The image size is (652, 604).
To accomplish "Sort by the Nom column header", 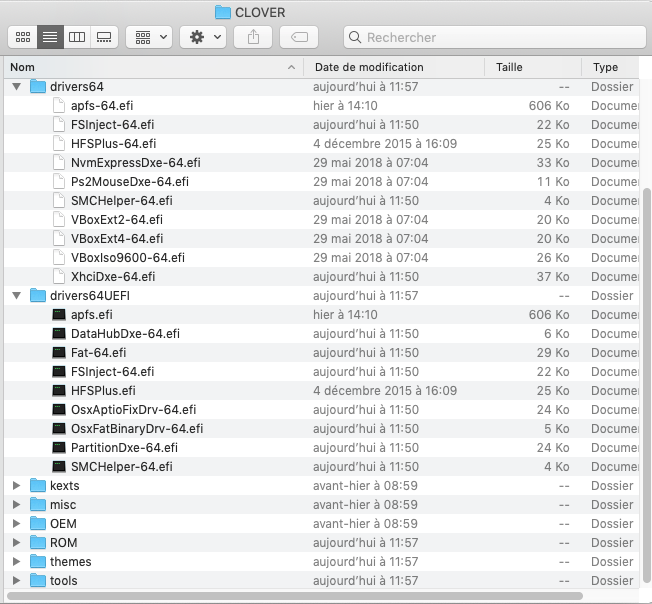I will (x=154, y=67).
